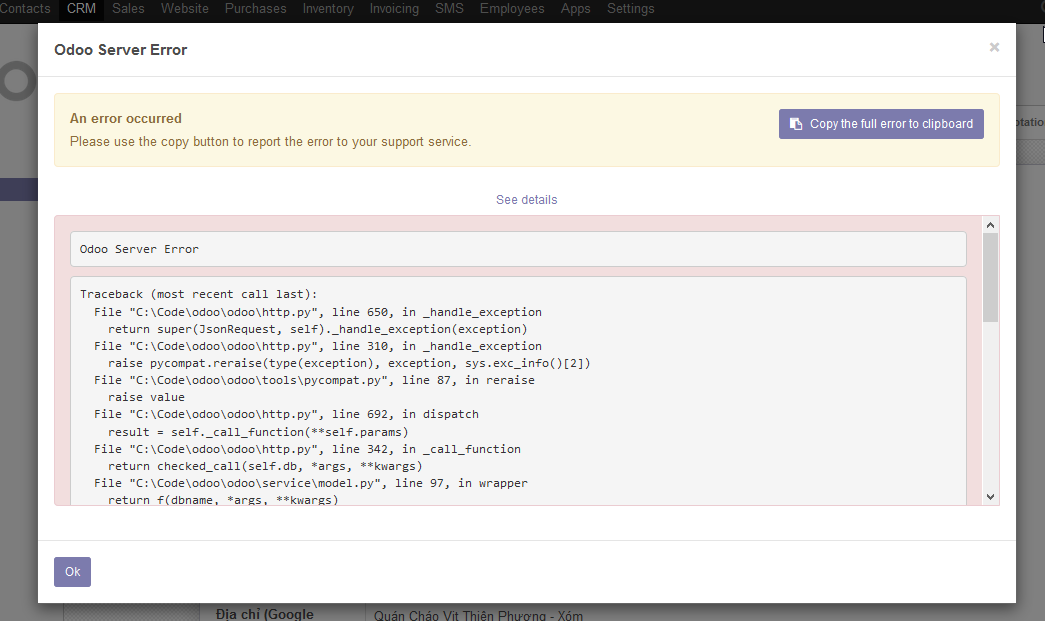Open the SMS menu
Viewport: 1045px width, 621px height.
449,9
